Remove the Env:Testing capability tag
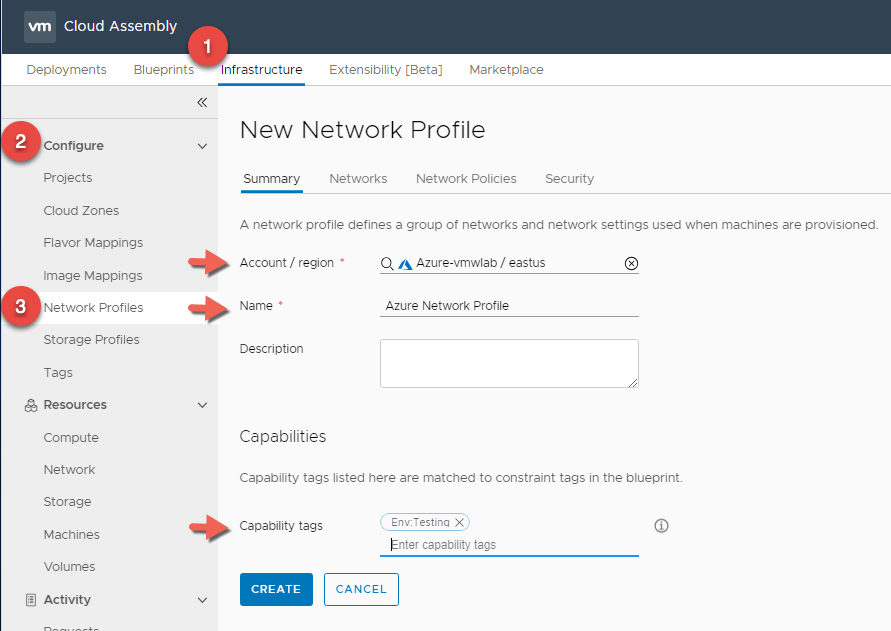The image size is (891, 631). [459, 522]
